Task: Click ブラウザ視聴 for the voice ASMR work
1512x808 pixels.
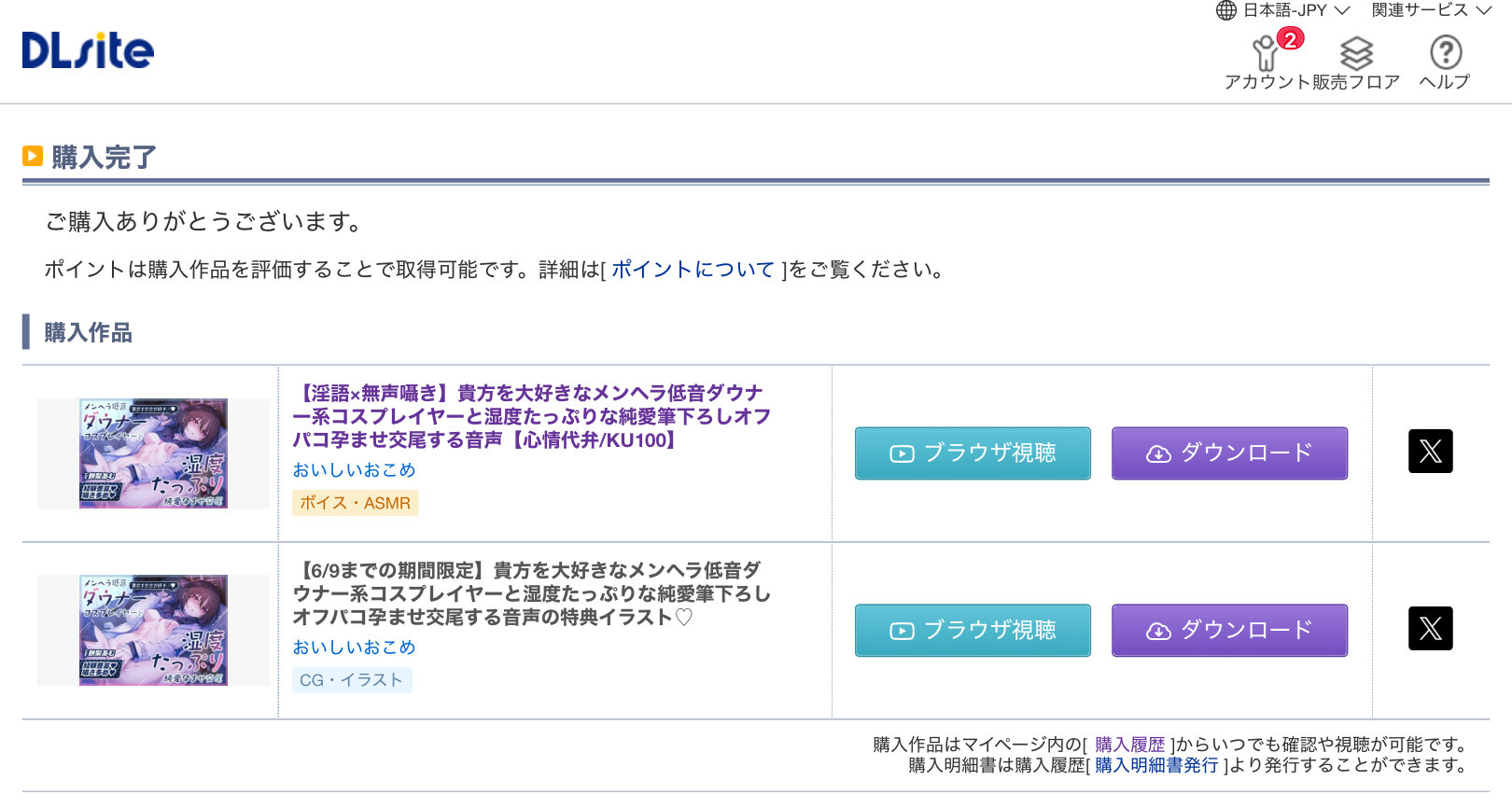Action: pyautogui.click(x=973, y=453)
